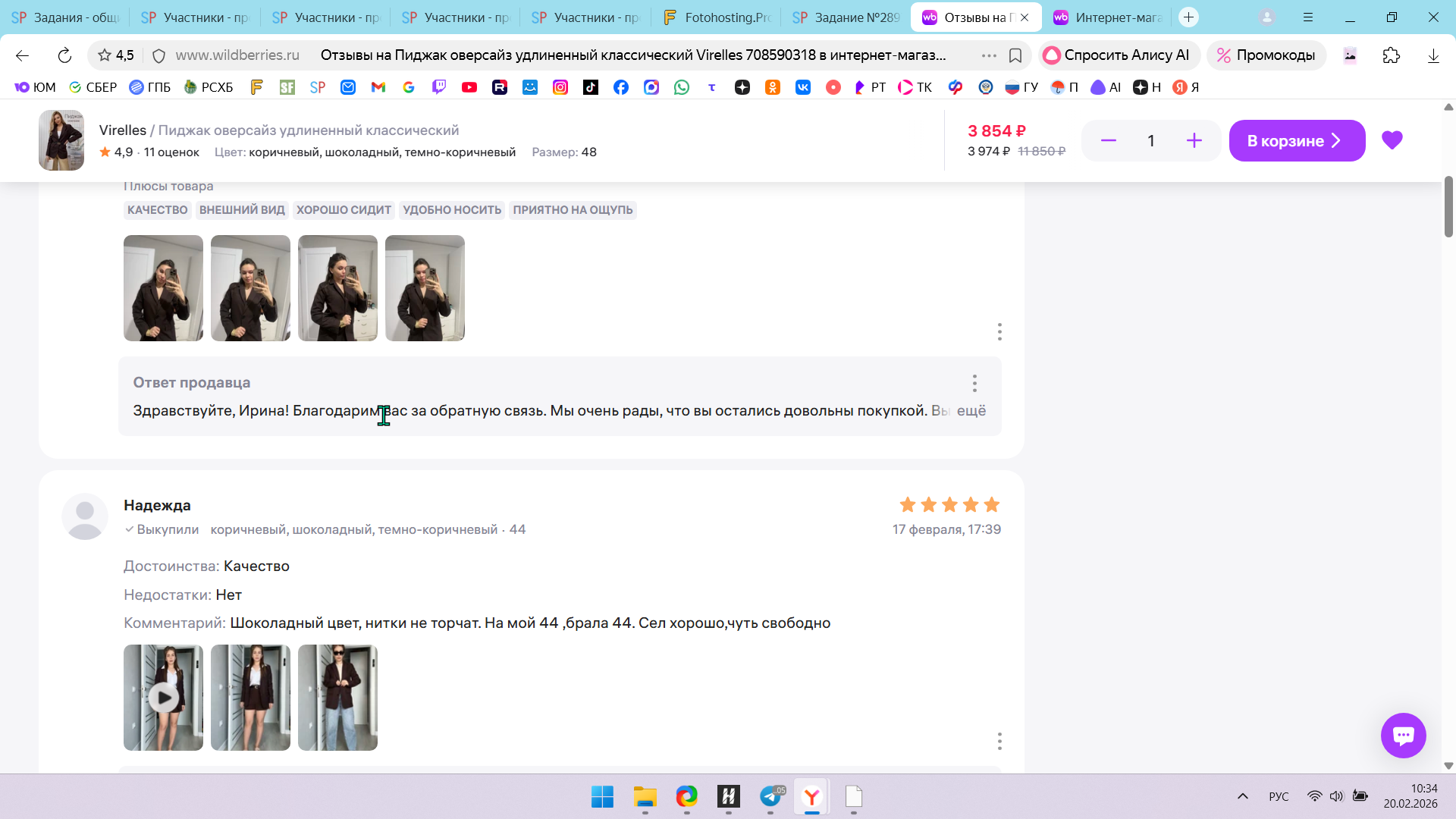Screen dimensions: 1456x819
Task: Click browser bookmark icon in address bar
Action: [1015, 55]
